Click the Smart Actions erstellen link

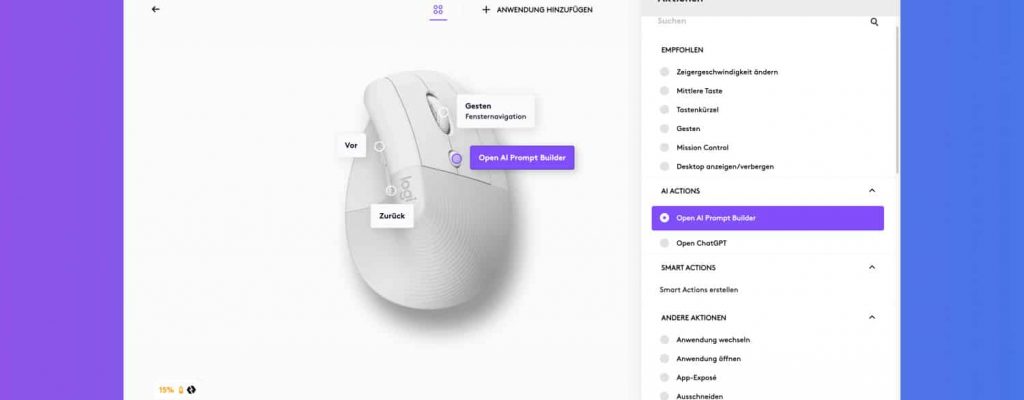tap(699, 290)
